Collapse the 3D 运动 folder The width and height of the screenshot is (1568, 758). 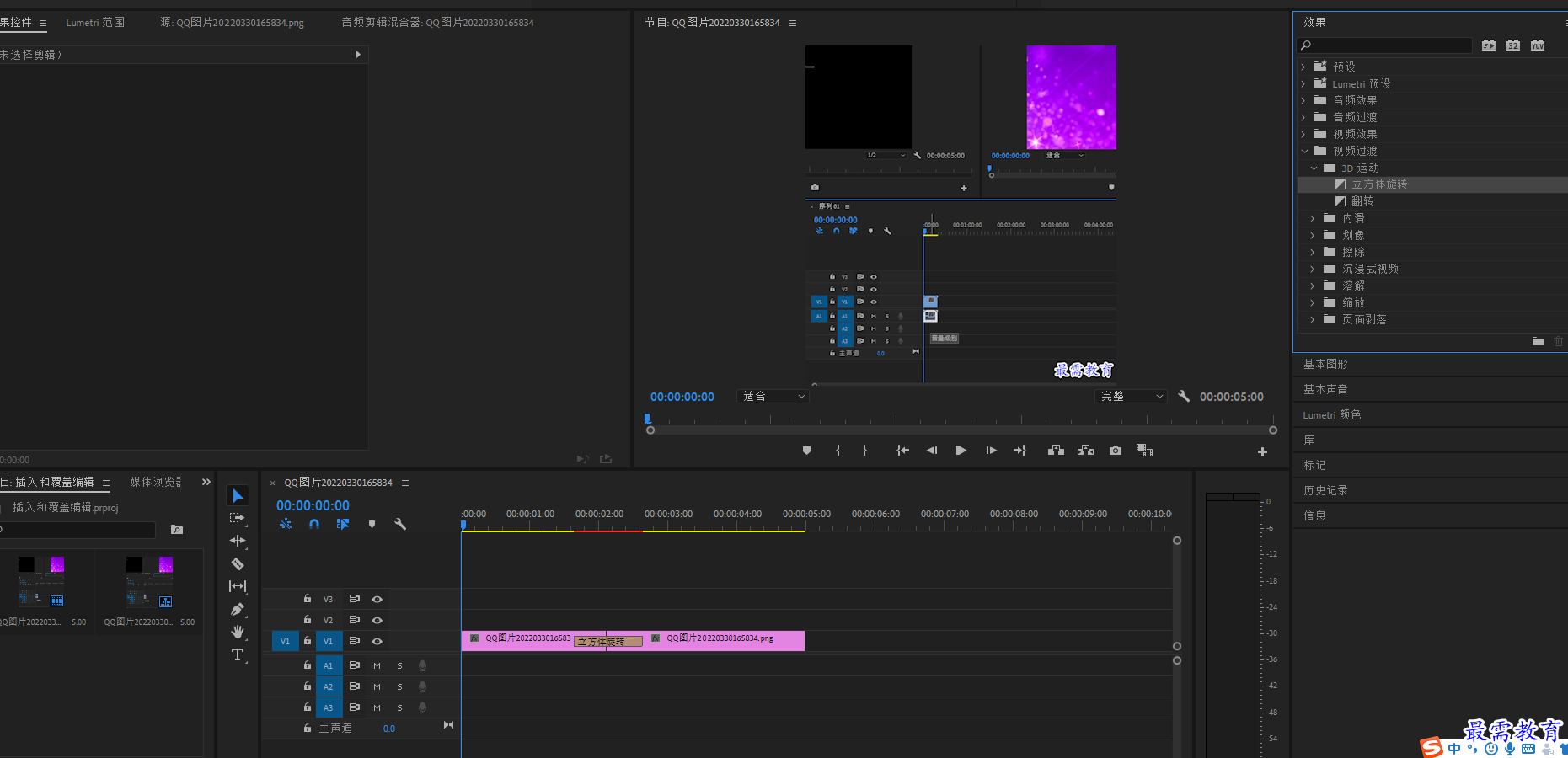[x=1314, y=168]
